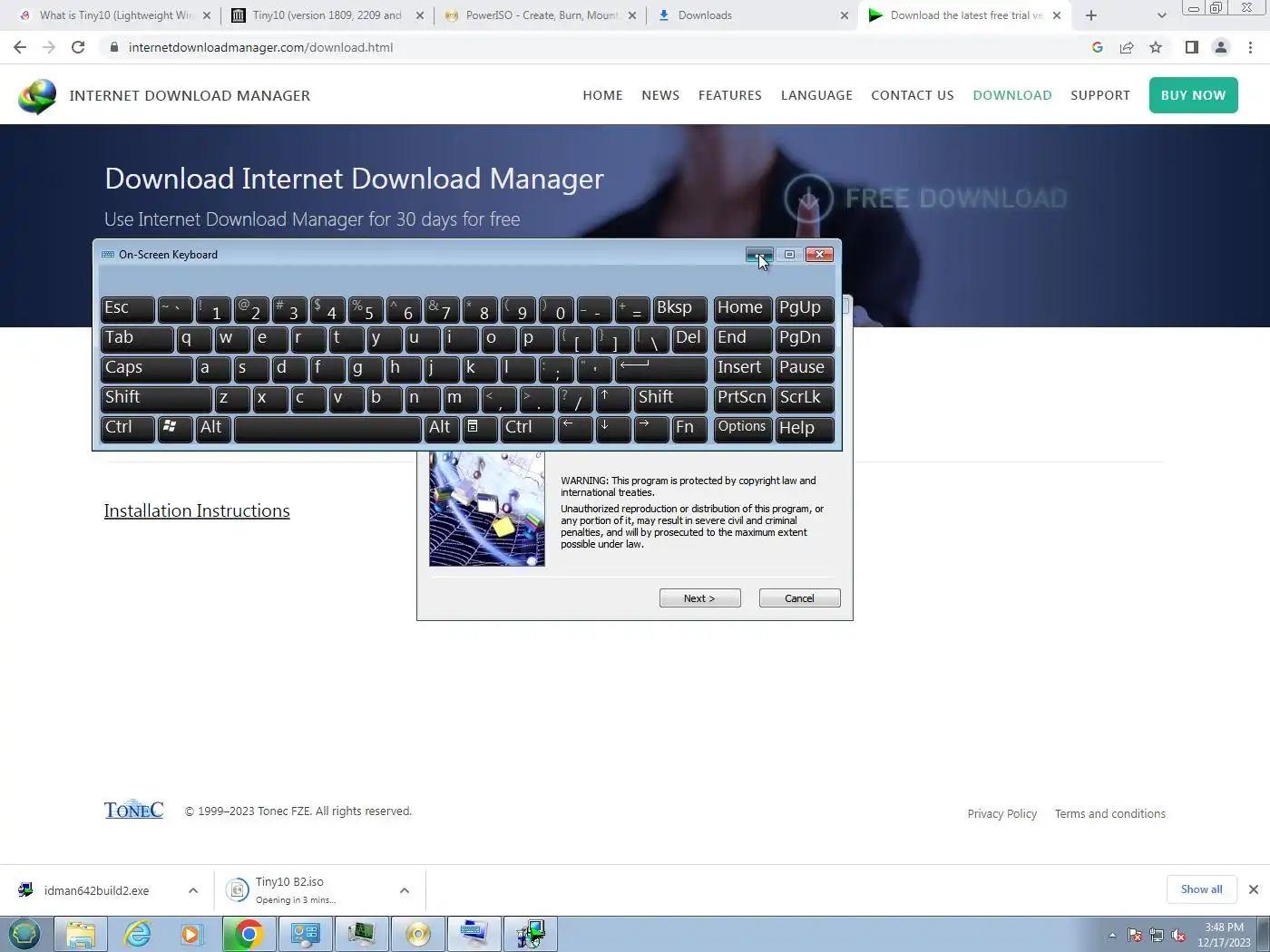Click the Tonec logo in the footer
Screen dimensions: 1270x952
pos(133,810)
